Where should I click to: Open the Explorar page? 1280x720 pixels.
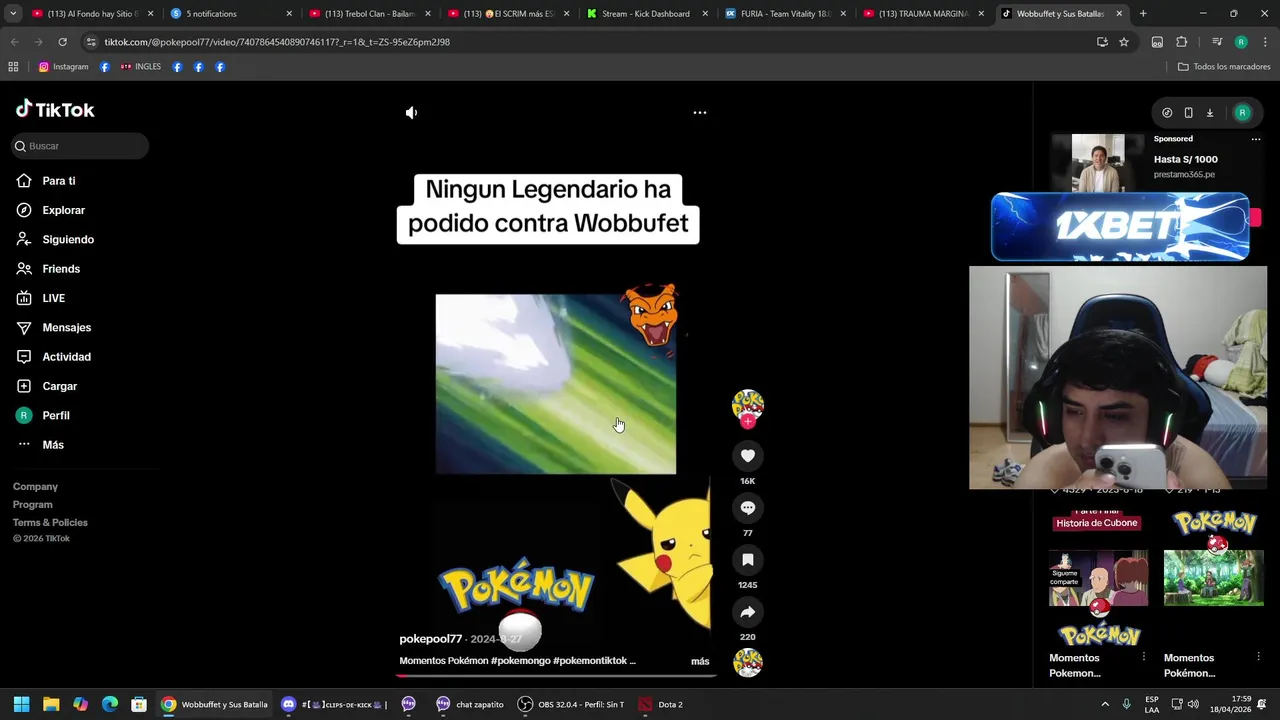pos(63,210)
